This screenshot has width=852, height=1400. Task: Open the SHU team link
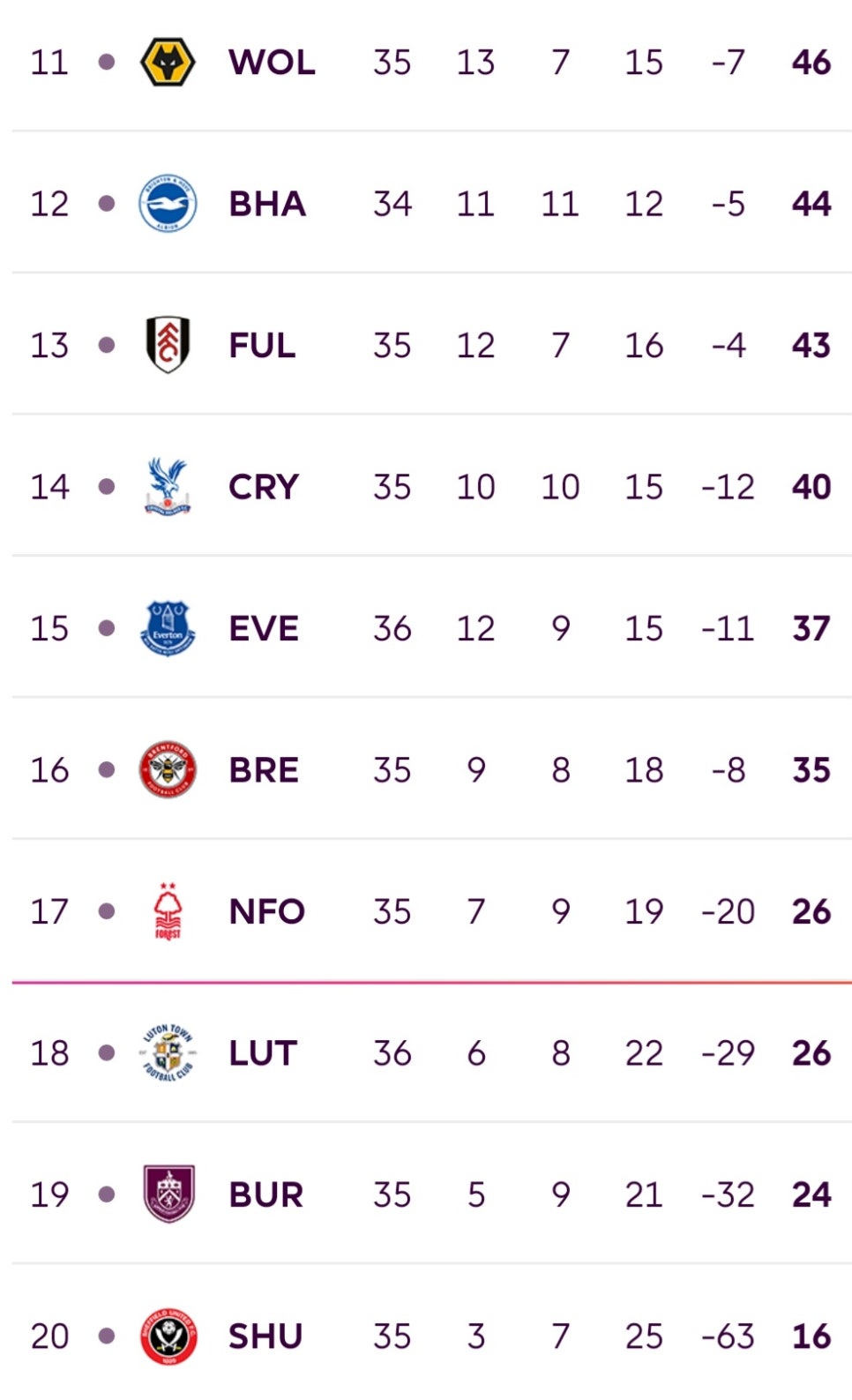pos(265,1336)
